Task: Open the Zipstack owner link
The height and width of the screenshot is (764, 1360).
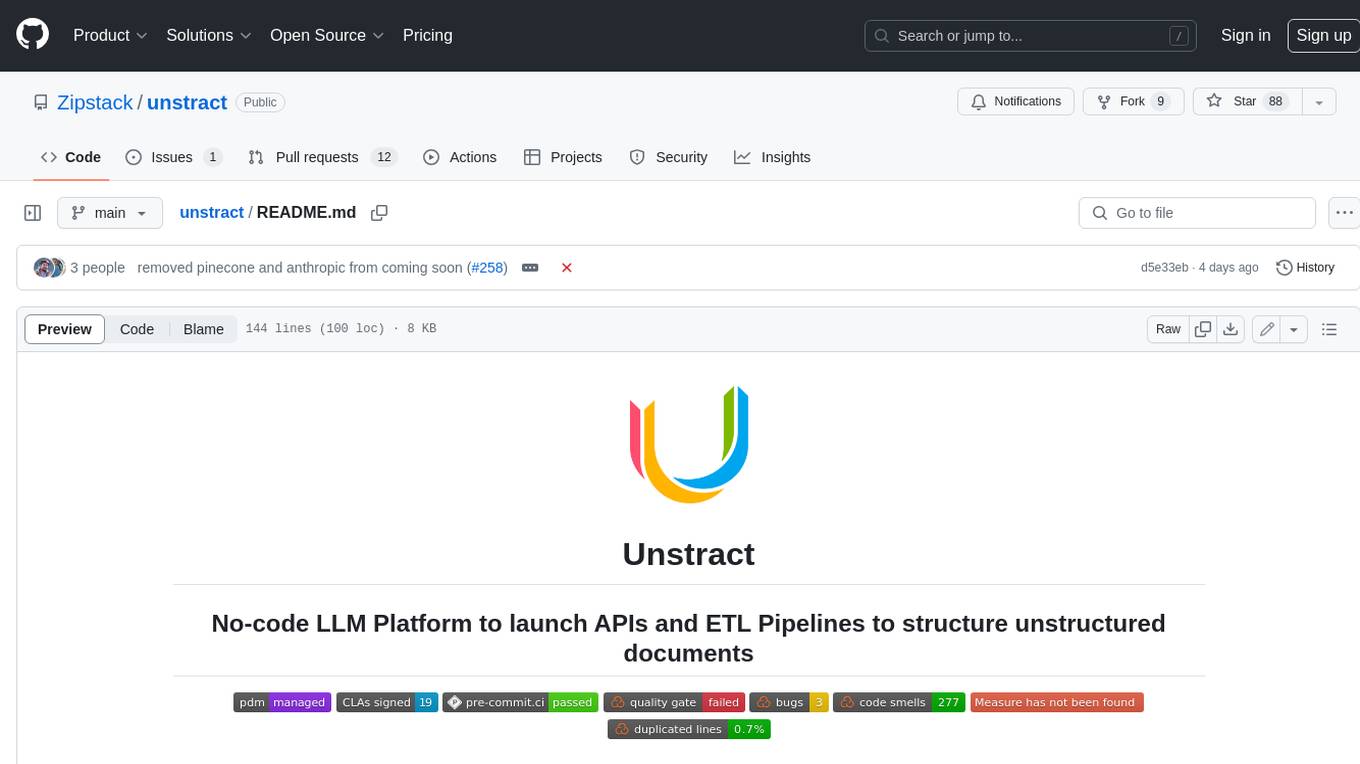Action: click(x=95, y=102)
